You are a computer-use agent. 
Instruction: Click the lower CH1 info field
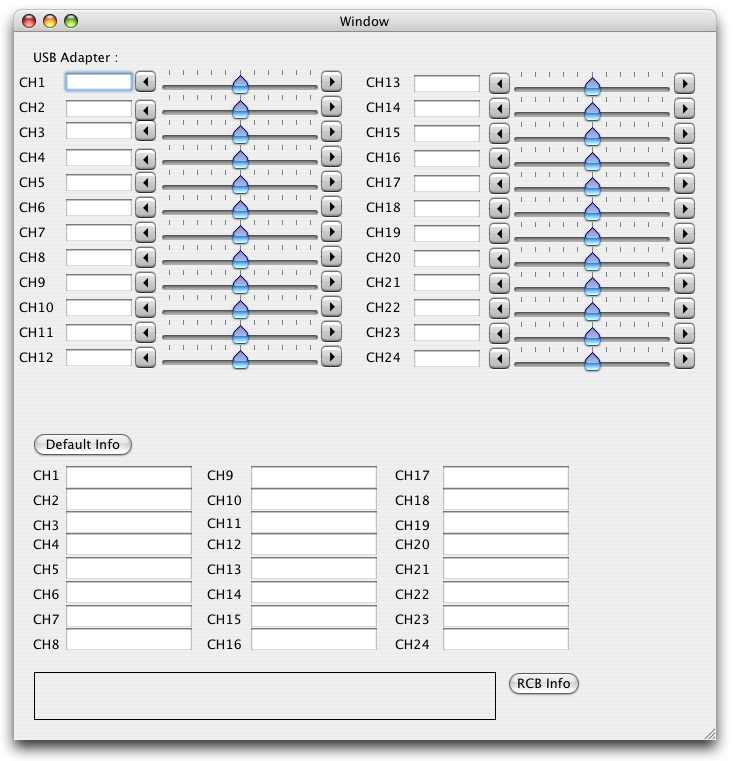point(129,477)
